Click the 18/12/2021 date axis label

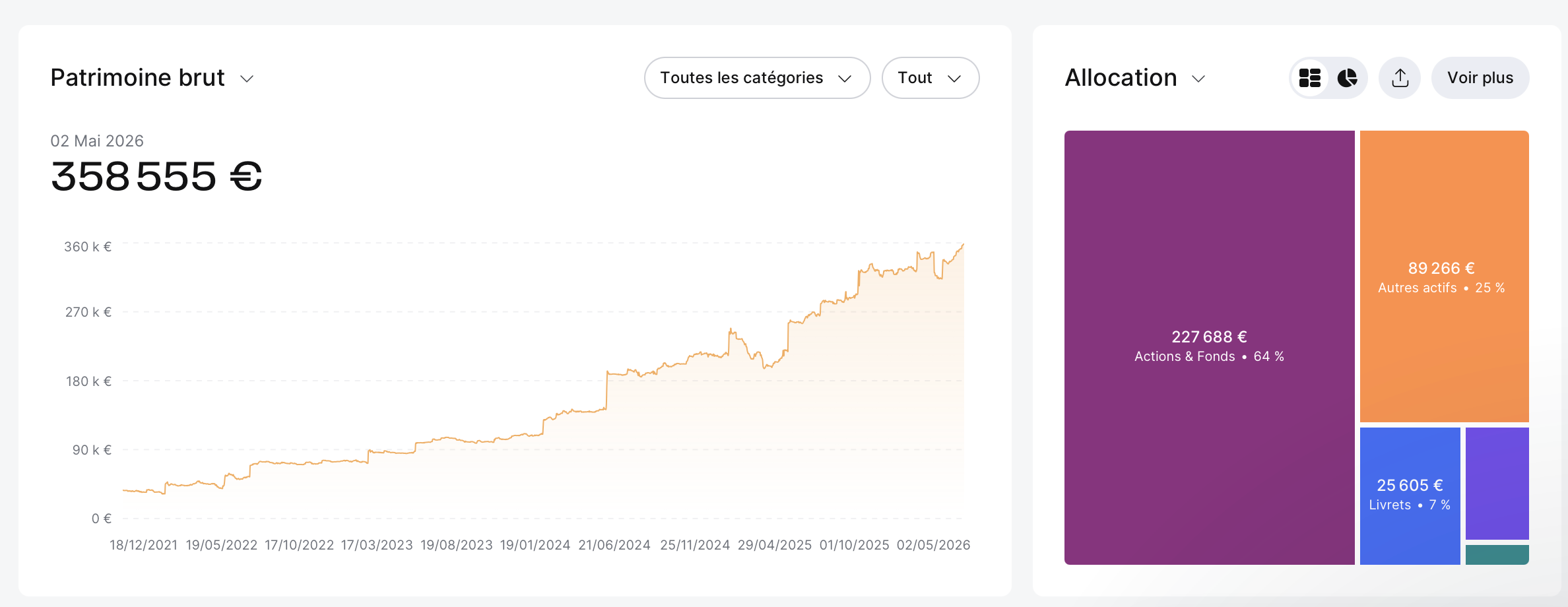tap(143, 545)
